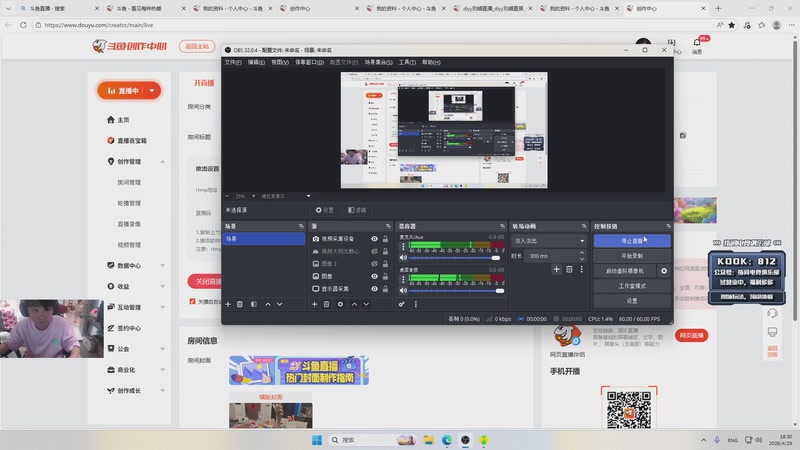The height and width of the screenshot is (450, 800).
Task: Toggle lock on 图像 2 source
Action: tap(385, 264)
